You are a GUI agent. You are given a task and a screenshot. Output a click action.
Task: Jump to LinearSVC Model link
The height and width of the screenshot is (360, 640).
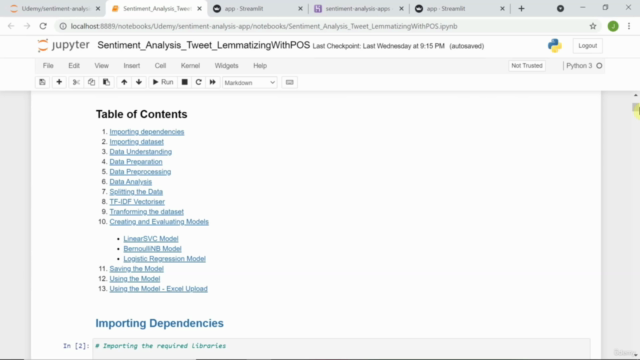click(151, 239)
